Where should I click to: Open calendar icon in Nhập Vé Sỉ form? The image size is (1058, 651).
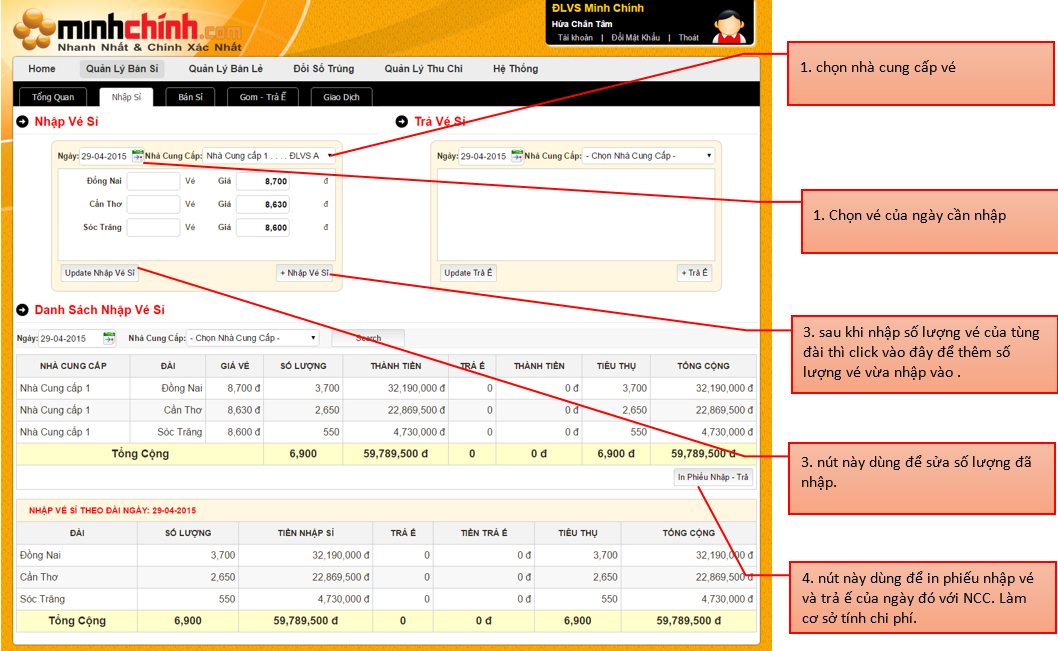coord(137,156)
